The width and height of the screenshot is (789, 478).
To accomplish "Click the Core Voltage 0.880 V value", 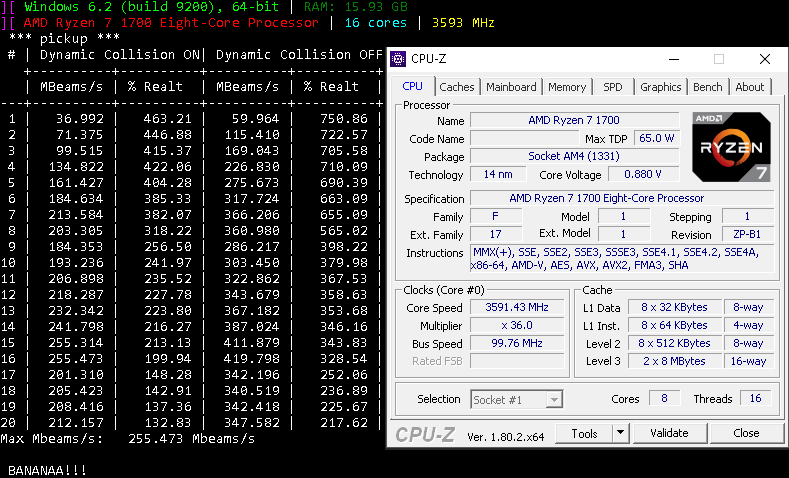I will tap(643, 175).
